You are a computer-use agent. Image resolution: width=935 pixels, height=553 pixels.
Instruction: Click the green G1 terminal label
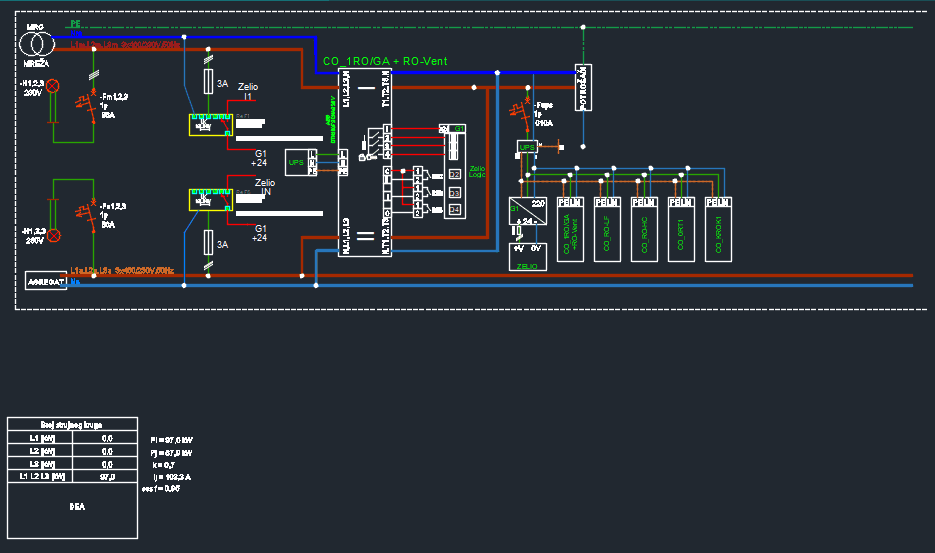tap(460, 129)
